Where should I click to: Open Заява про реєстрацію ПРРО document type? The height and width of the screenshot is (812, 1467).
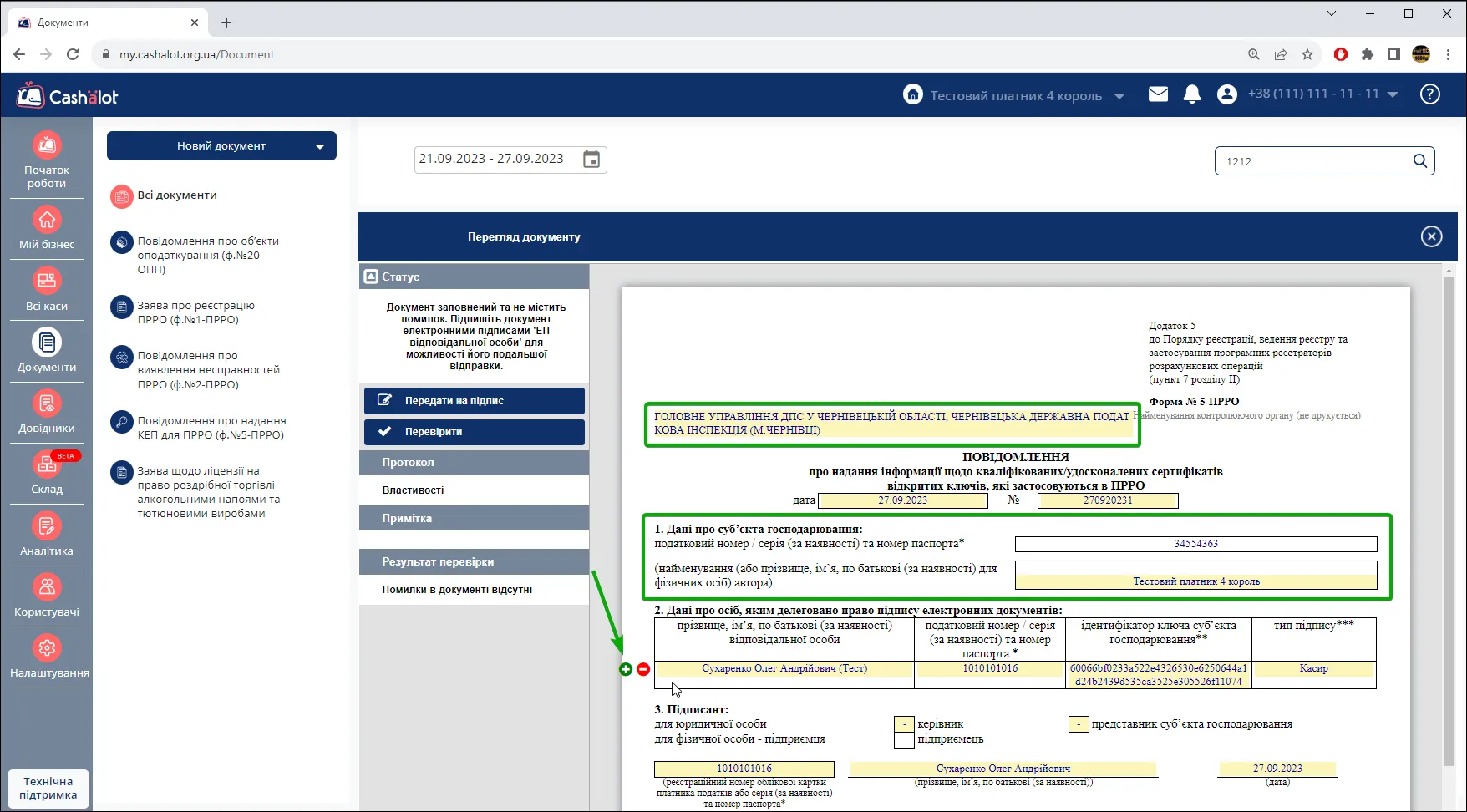(x=196, y=312)
